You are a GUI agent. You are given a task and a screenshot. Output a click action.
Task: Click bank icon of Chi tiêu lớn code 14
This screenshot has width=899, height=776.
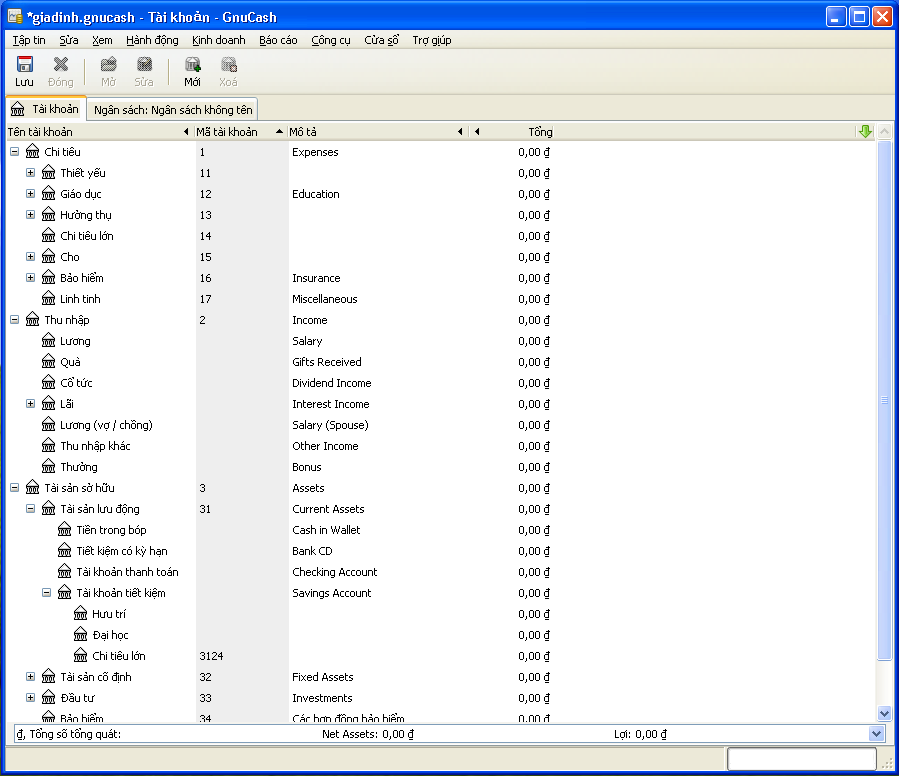pos(49,236)
